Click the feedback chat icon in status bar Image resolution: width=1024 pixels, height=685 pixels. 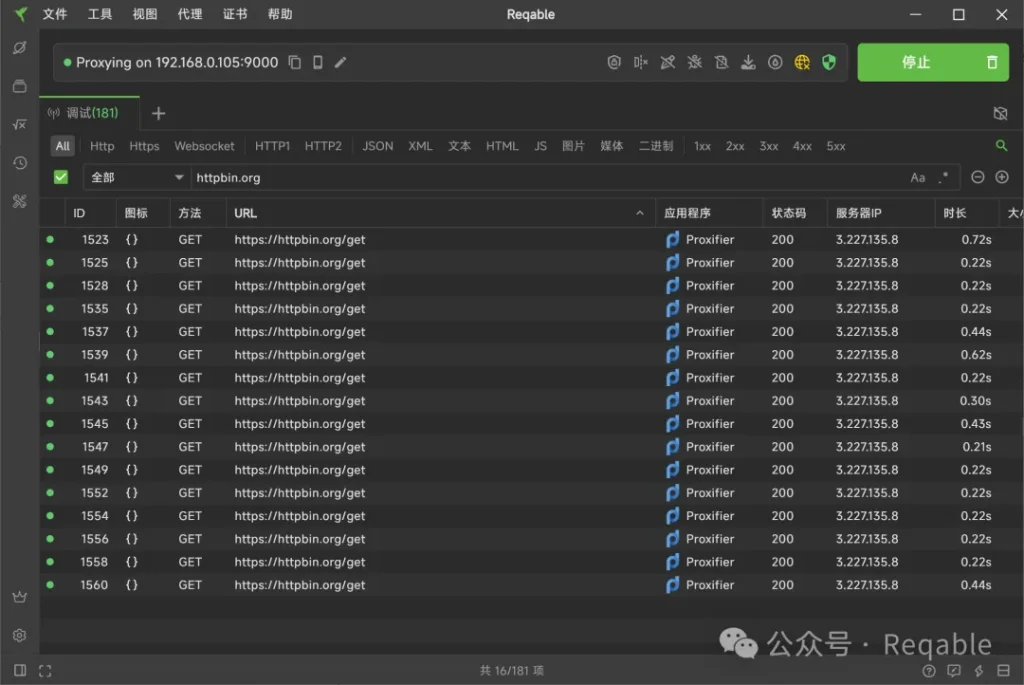click(954, 671)
